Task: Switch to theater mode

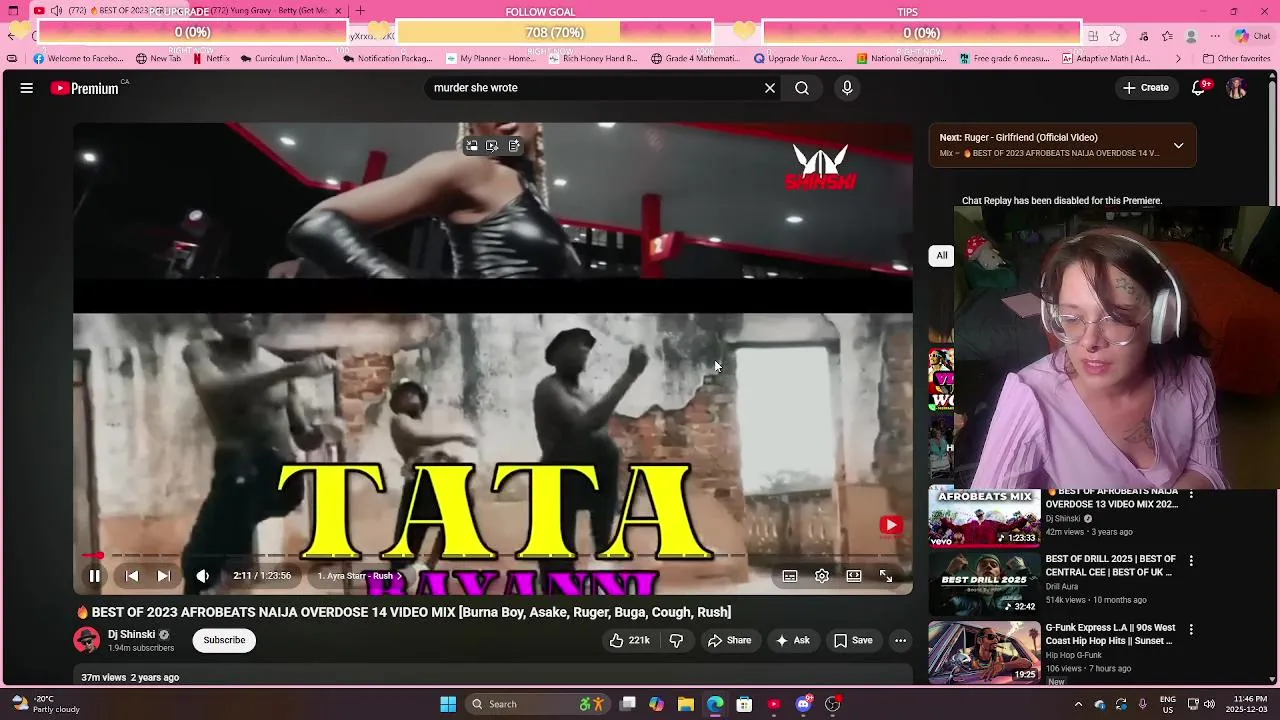Action: click(854, 576)
